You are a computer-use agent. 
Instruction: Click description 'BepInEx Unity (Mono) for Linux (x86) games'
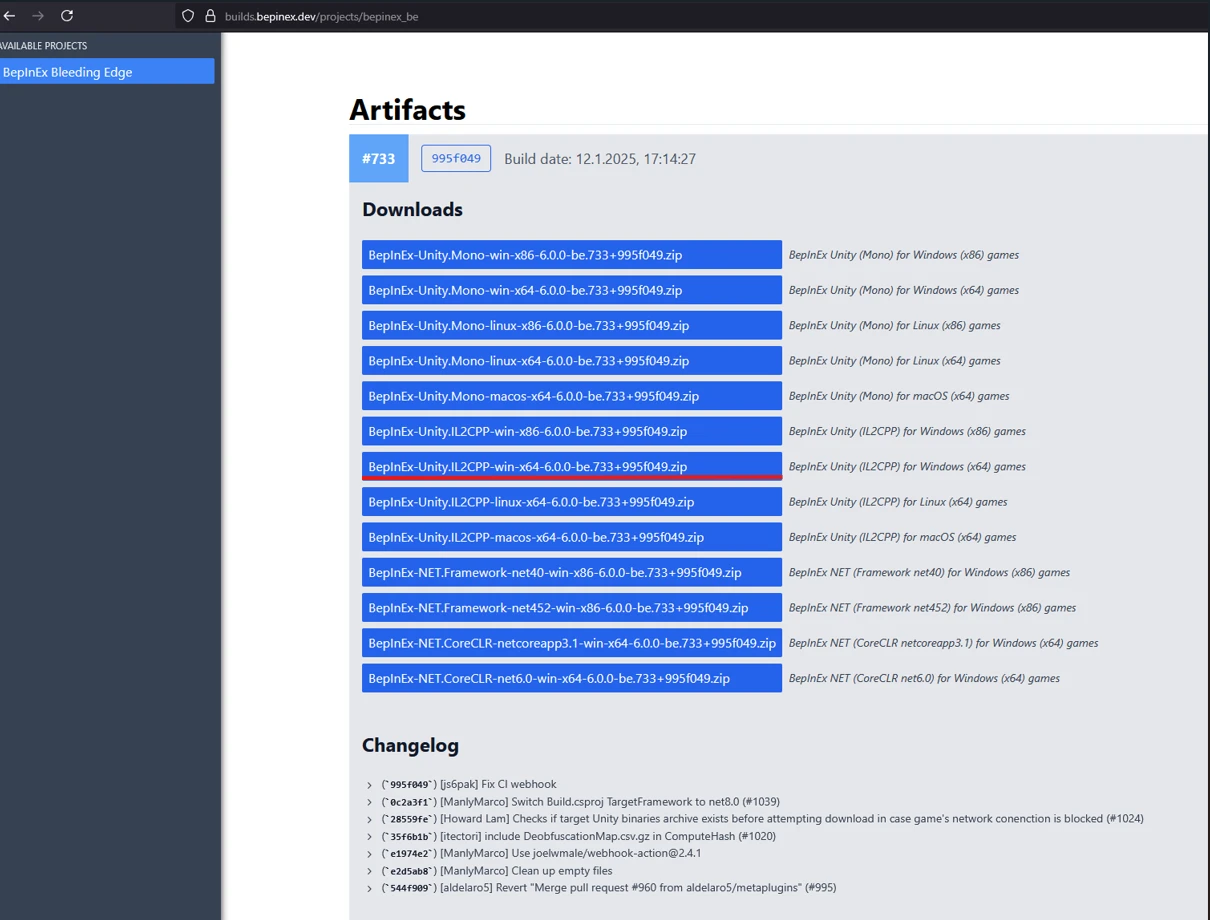click(x=895, y=325)
